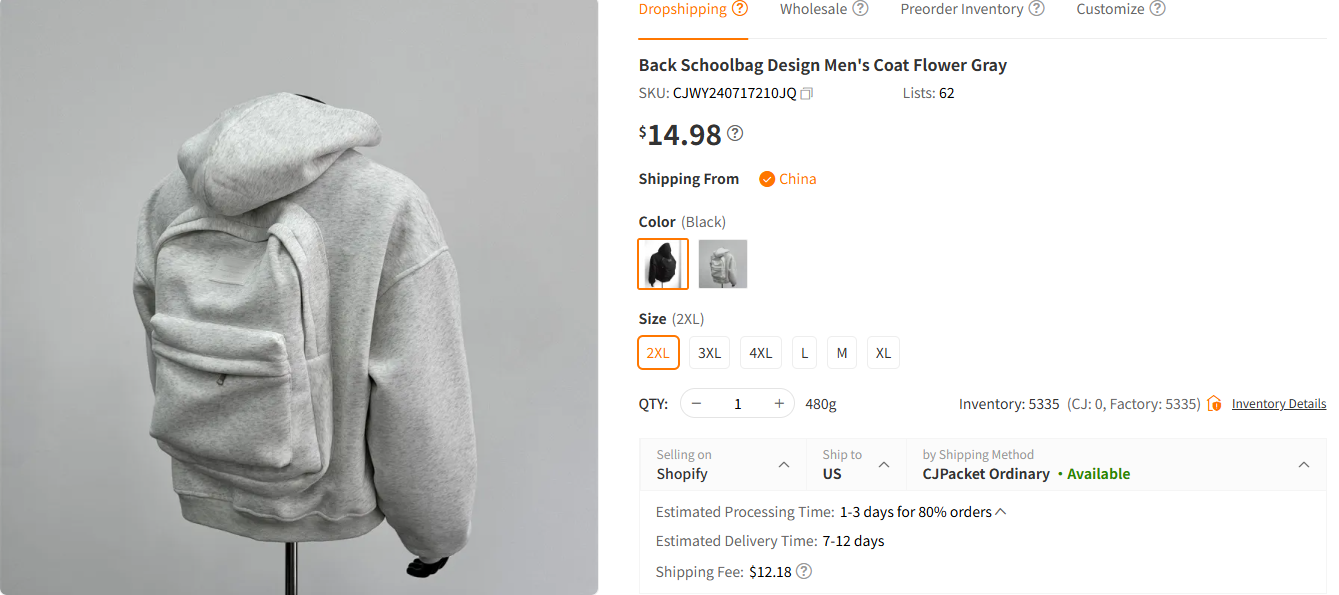Select the black color swatch
1339x595 pixels.
663,263
